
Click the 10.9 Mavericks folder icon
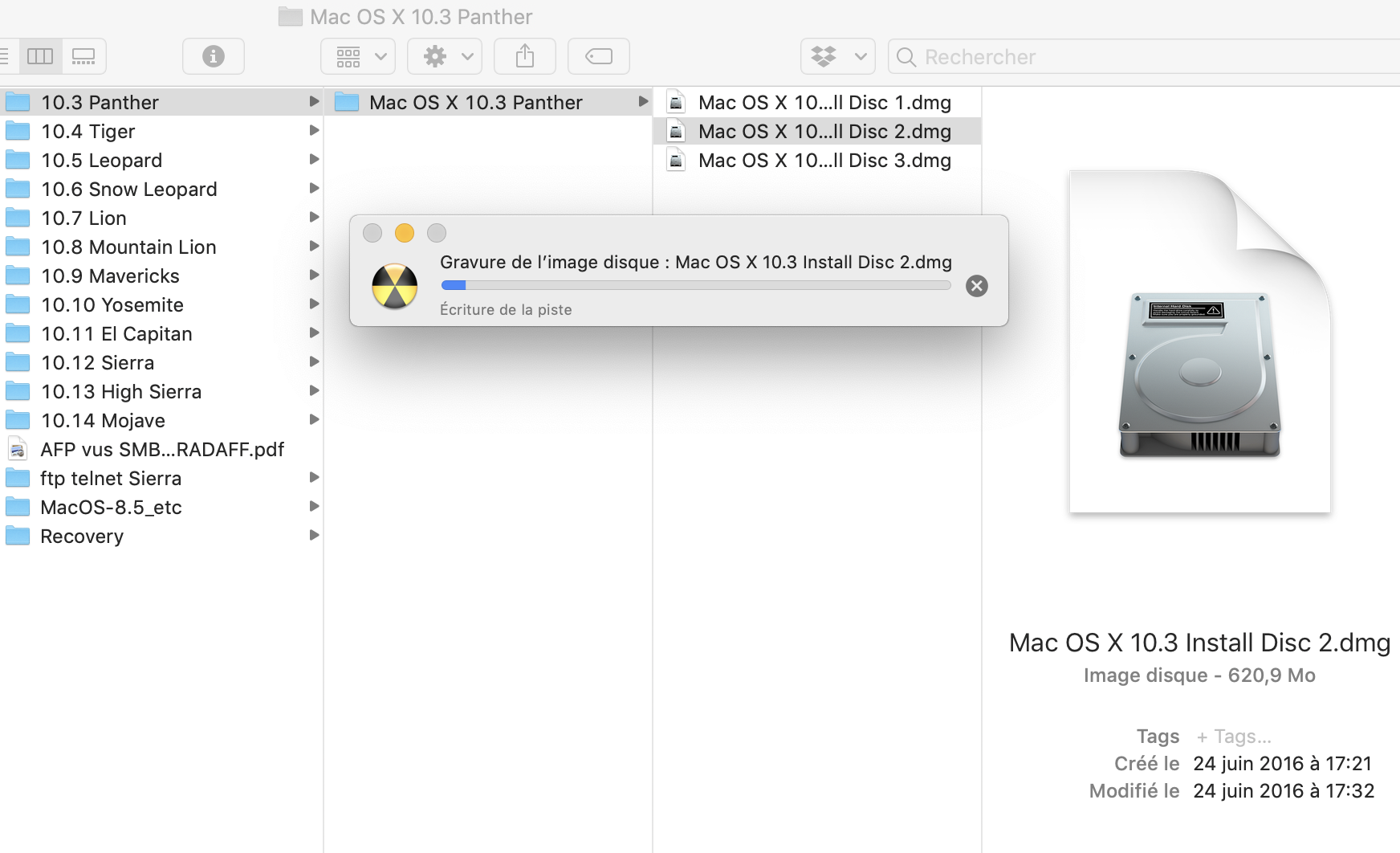pyautogui.click(x=18, y=275)
